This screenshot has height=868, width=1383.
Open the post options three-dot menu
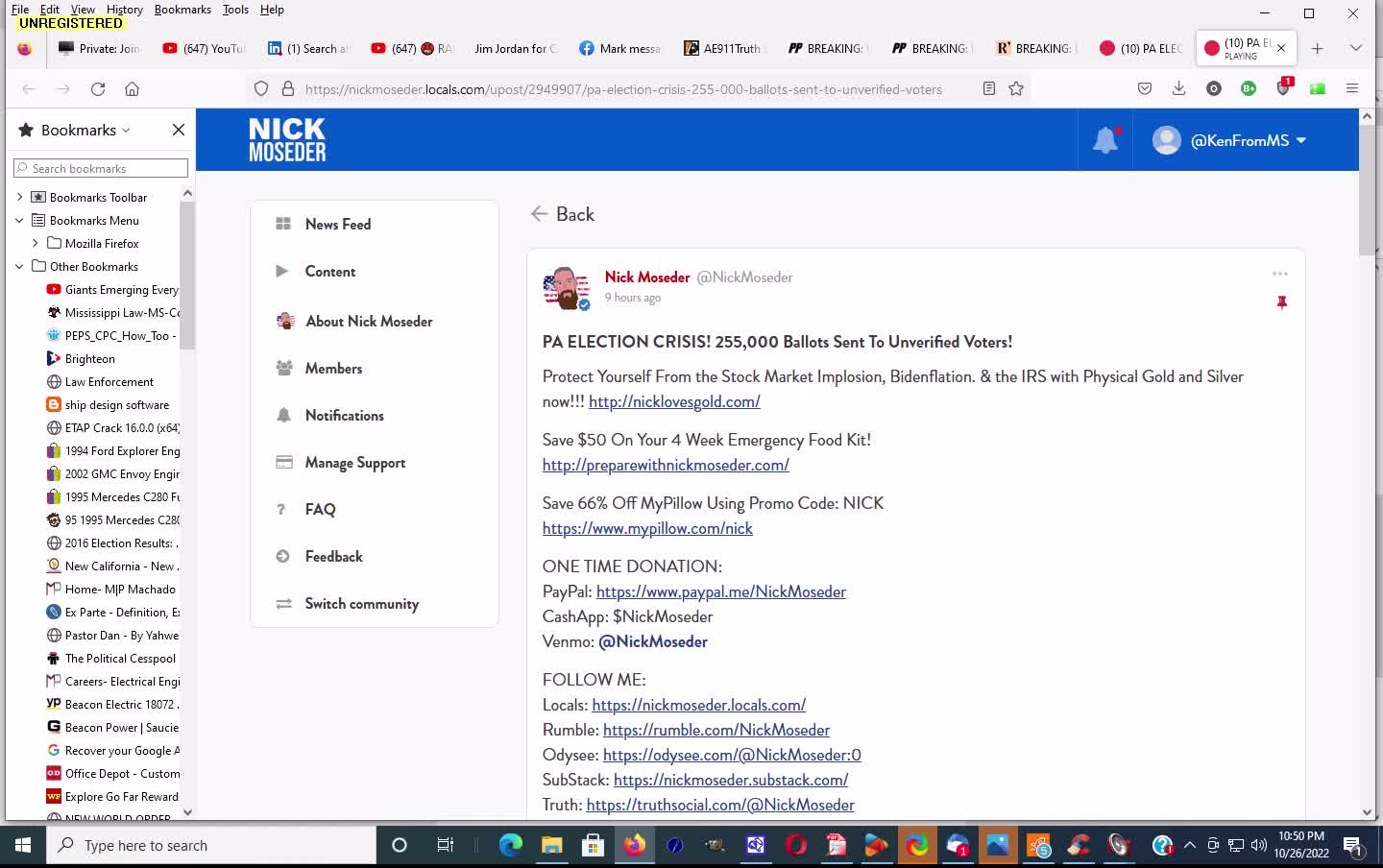click(x=1279, y=274)
